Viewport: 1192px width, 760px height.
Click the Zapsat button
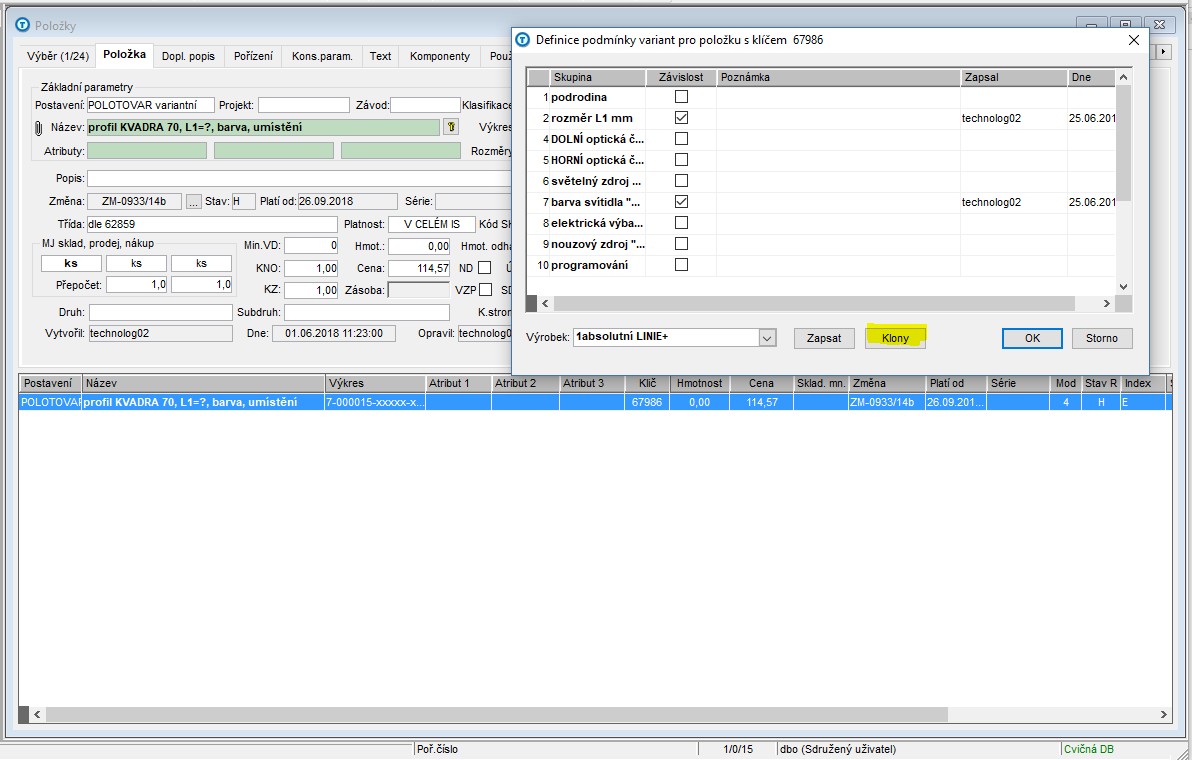824,338
